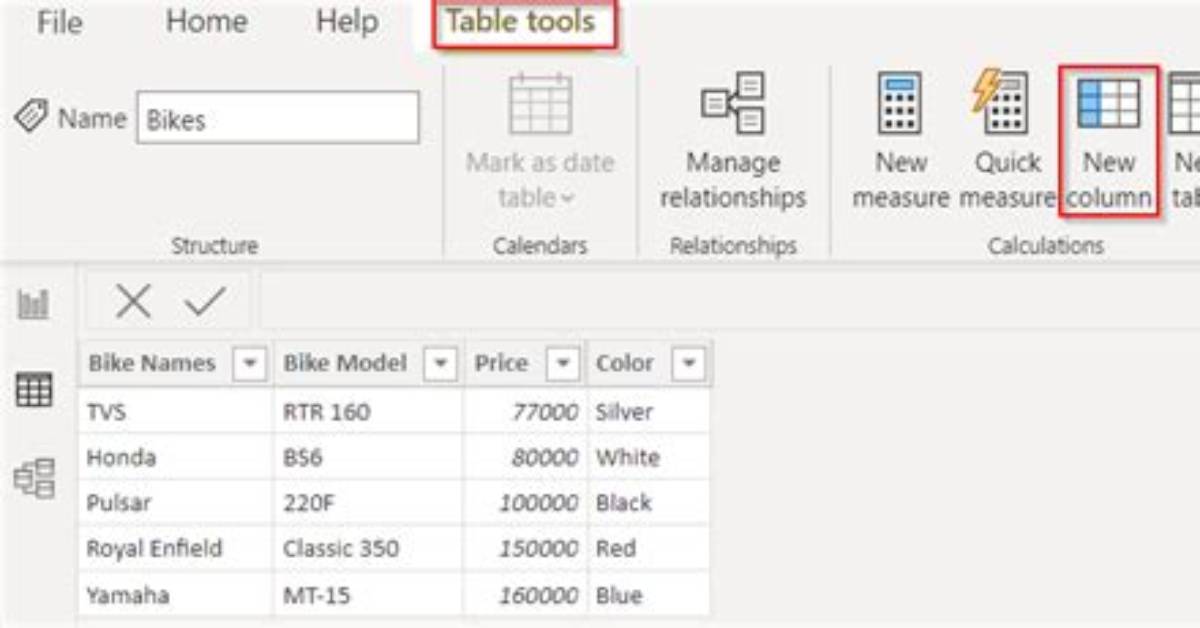
Task: Click the Black color cell
Action: 649,503
